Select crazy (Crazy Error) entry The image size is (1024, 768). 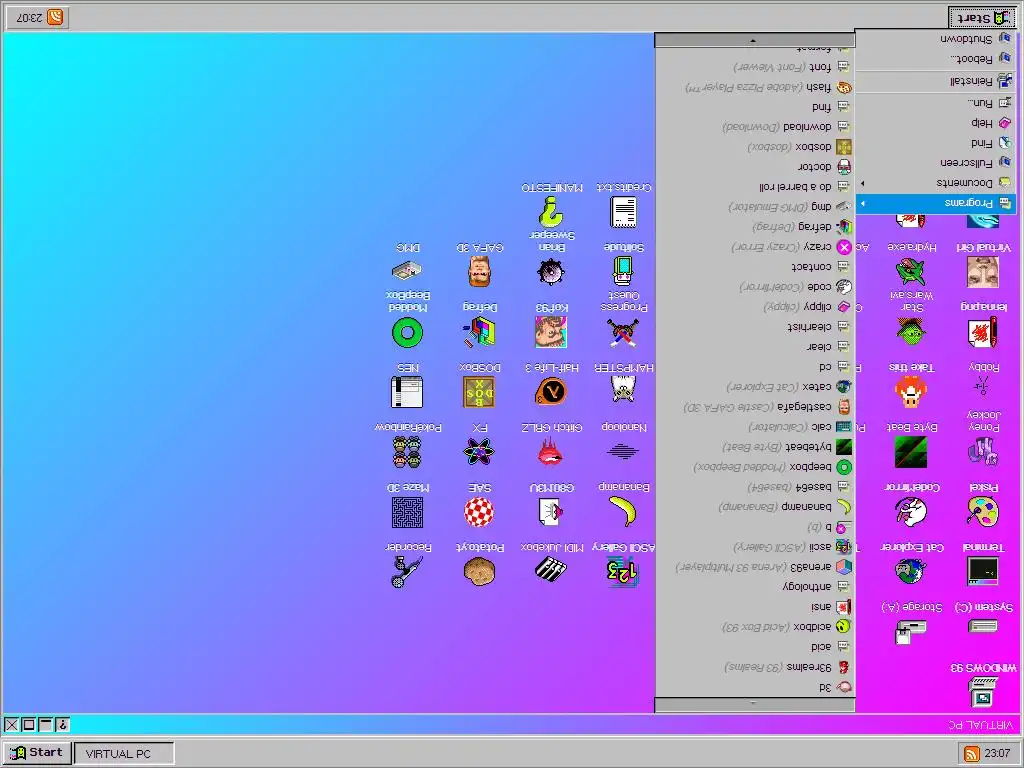(x=755, y=247)
